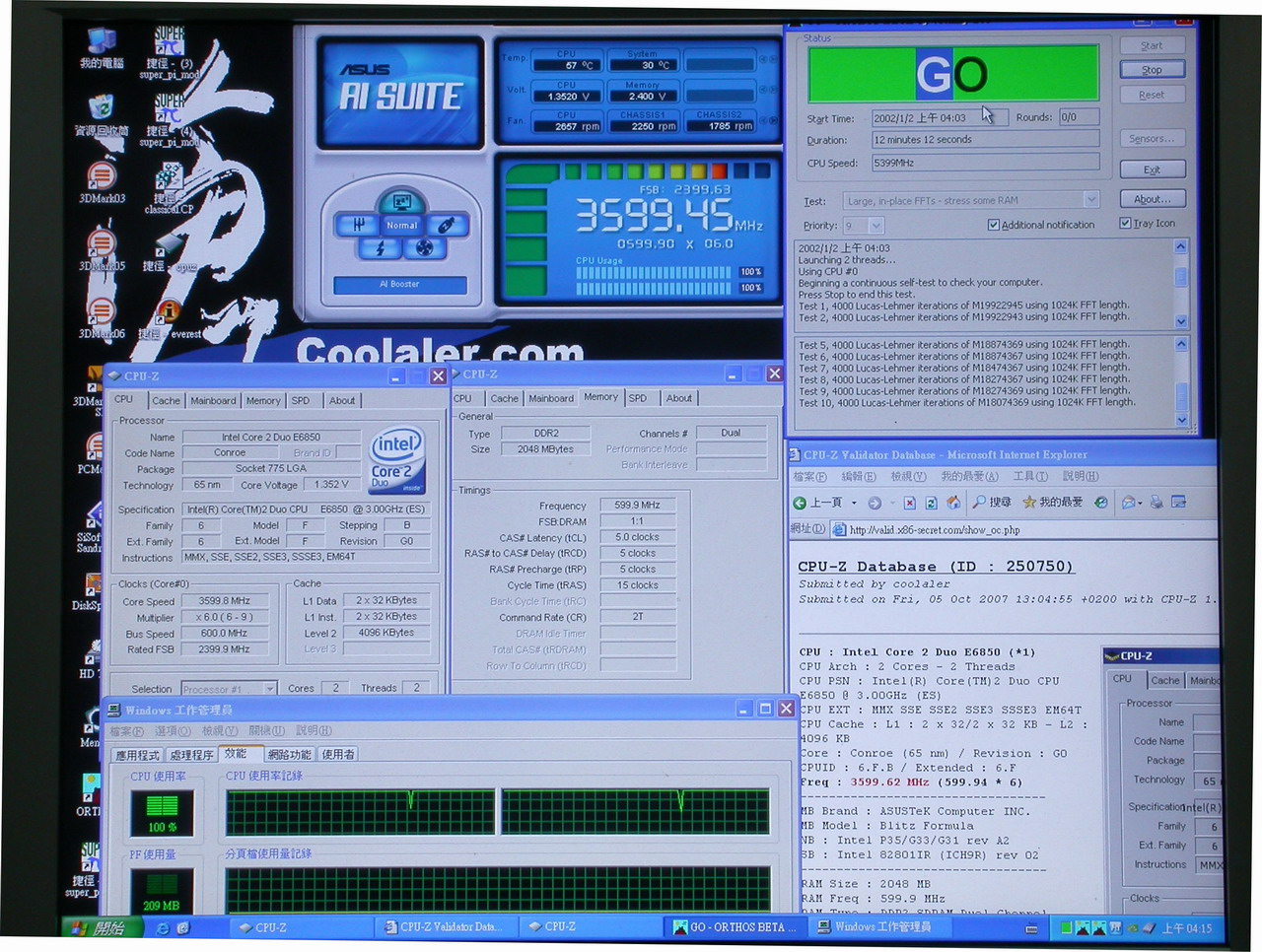Click the AI Booster button in AI Suite

tap(399, 284)
